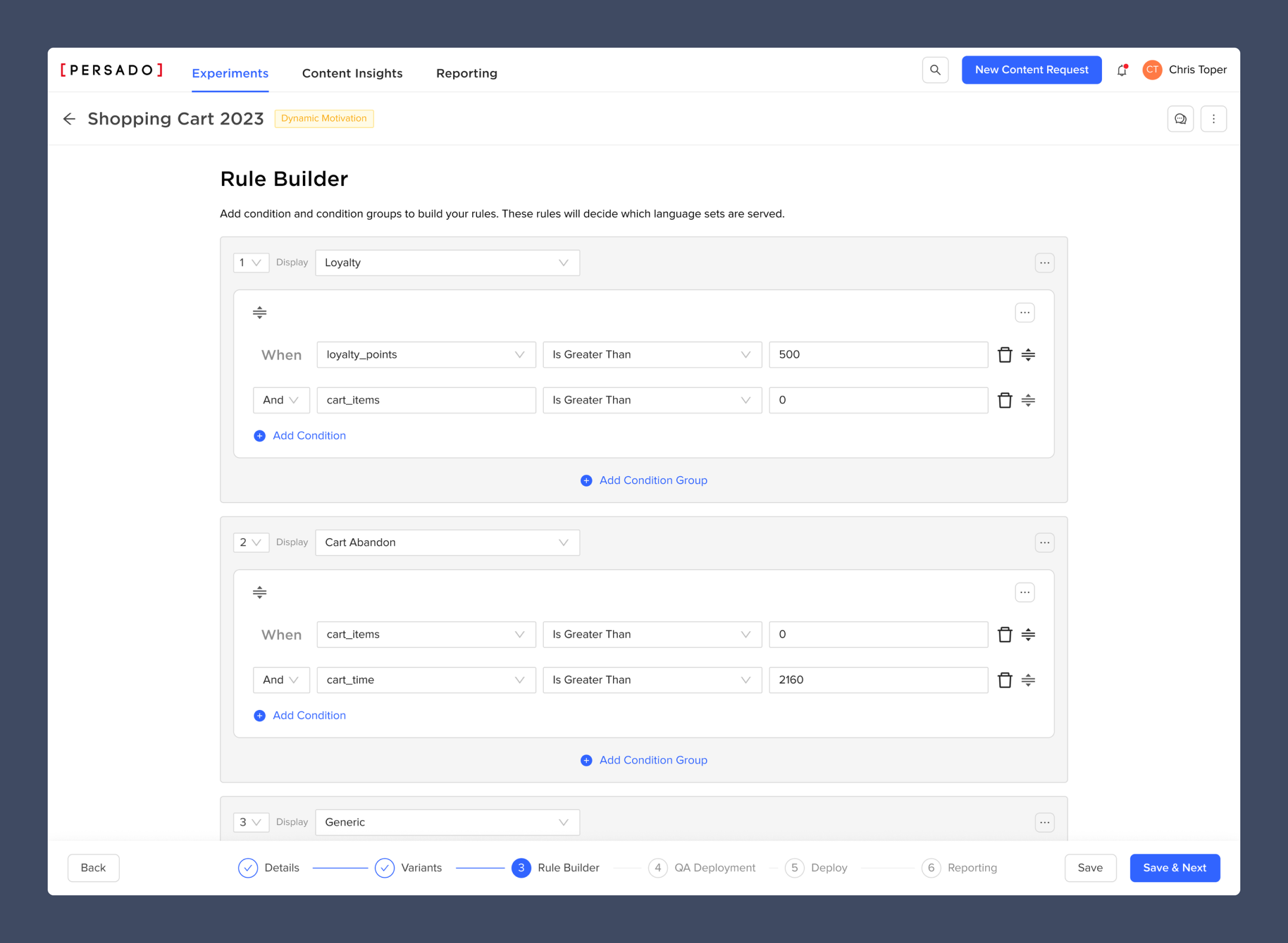The width and height of the screenshot is (1288, 943).
Task: Expand the And operator dropdown near cart_time
Action: 281,680
